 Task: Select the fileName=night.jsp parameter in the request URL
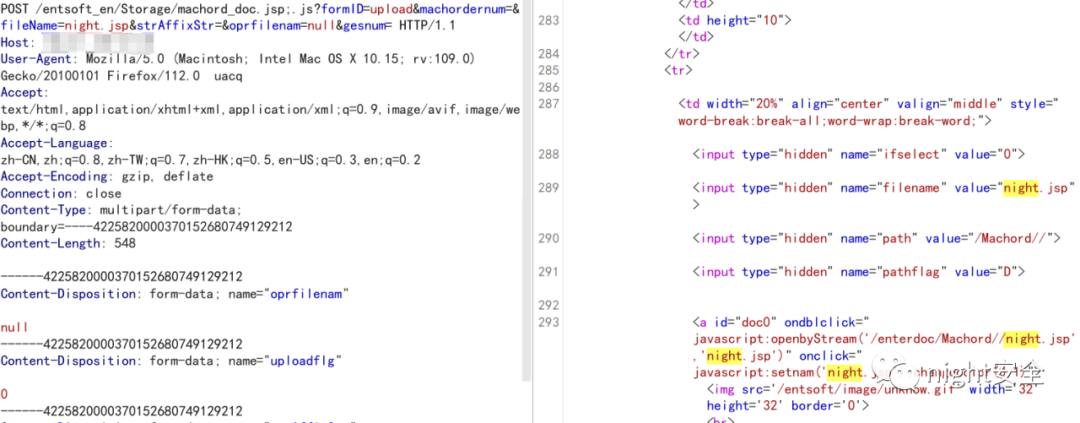(x=63, y=25)
